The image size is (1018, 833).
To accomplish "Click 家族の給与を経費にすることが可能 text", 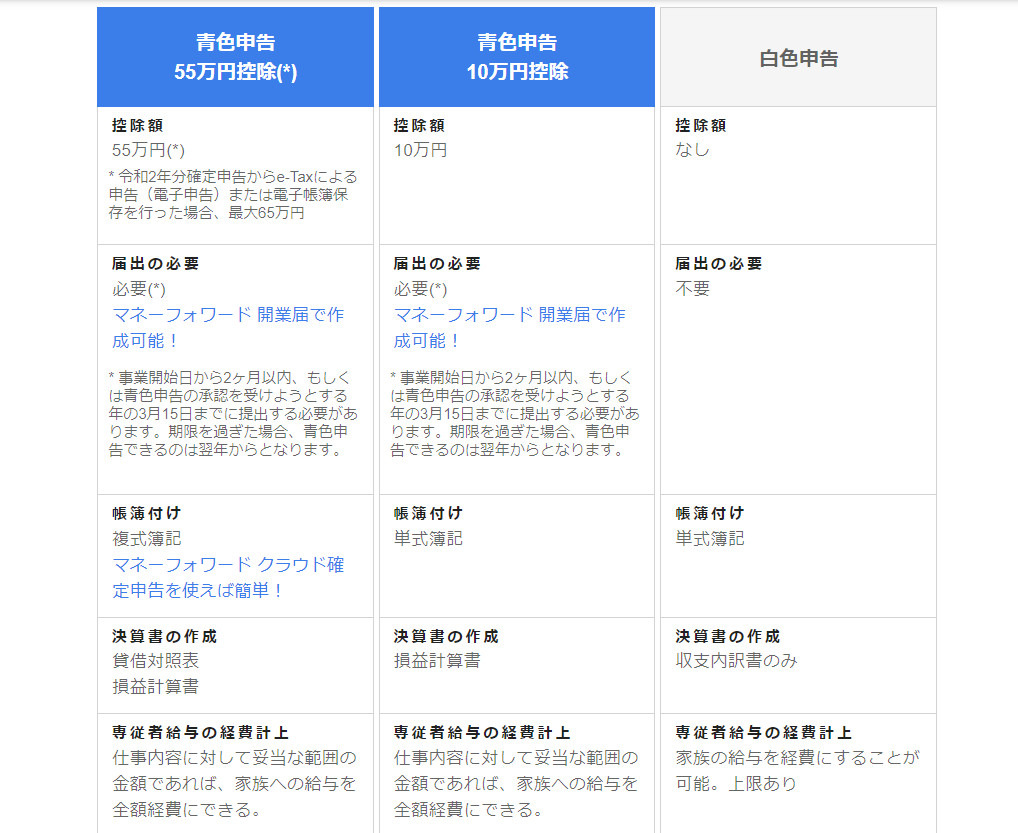I will click(797, 771).
